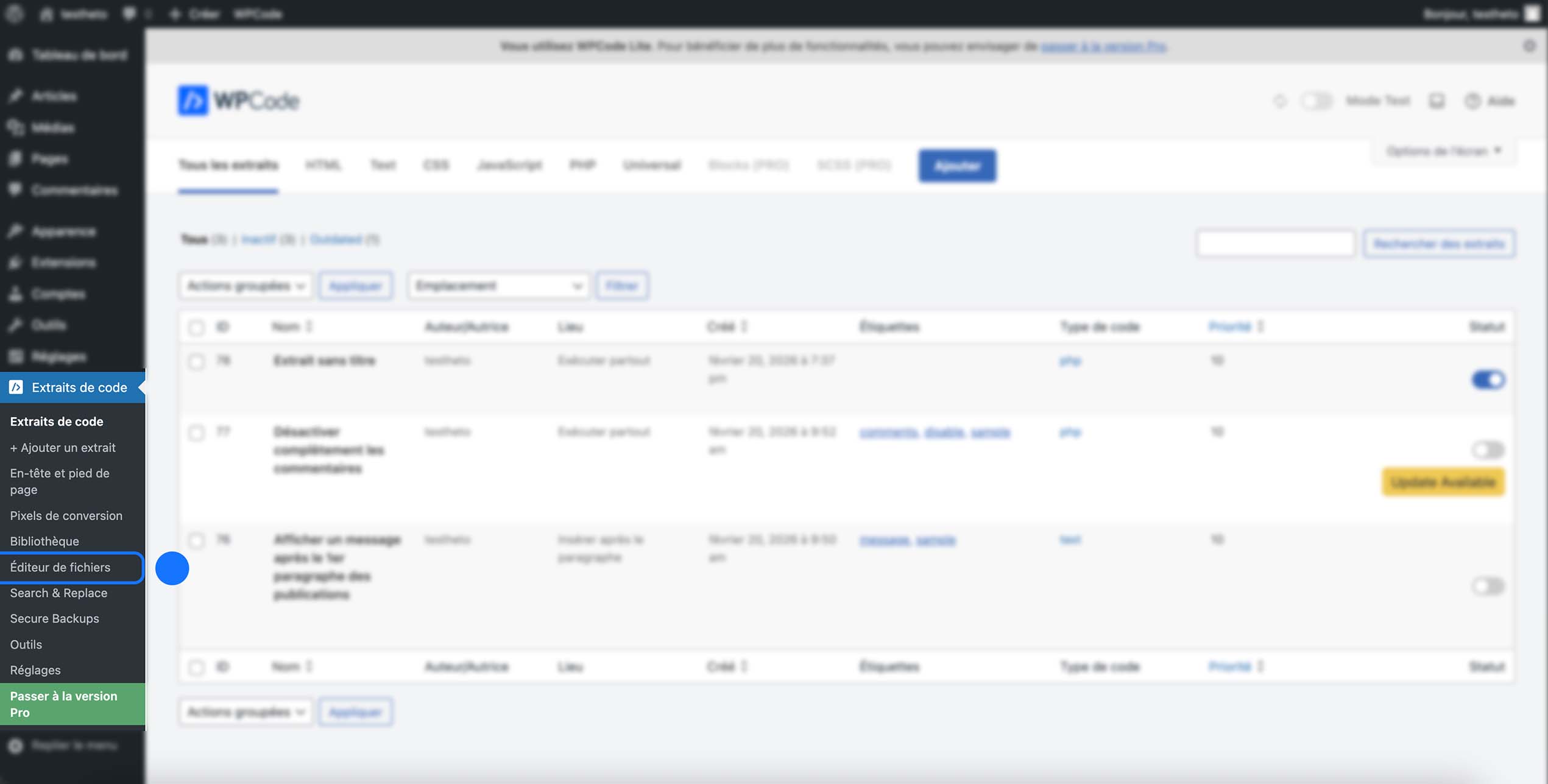Select the Apparence sidebar icon
The height and width of the screenshot is (784, 1548).
[x=16, y=231]
